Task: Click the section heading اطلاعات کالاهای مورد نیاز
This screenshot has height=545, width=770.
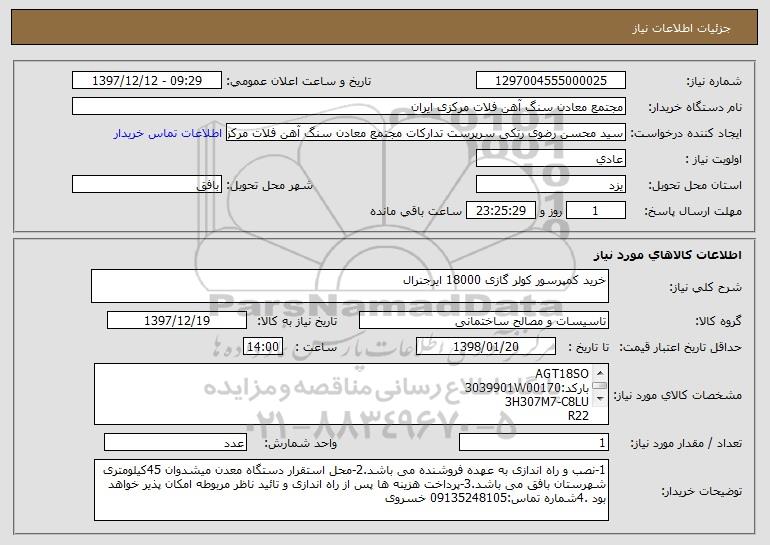Action: pos(668,255)
